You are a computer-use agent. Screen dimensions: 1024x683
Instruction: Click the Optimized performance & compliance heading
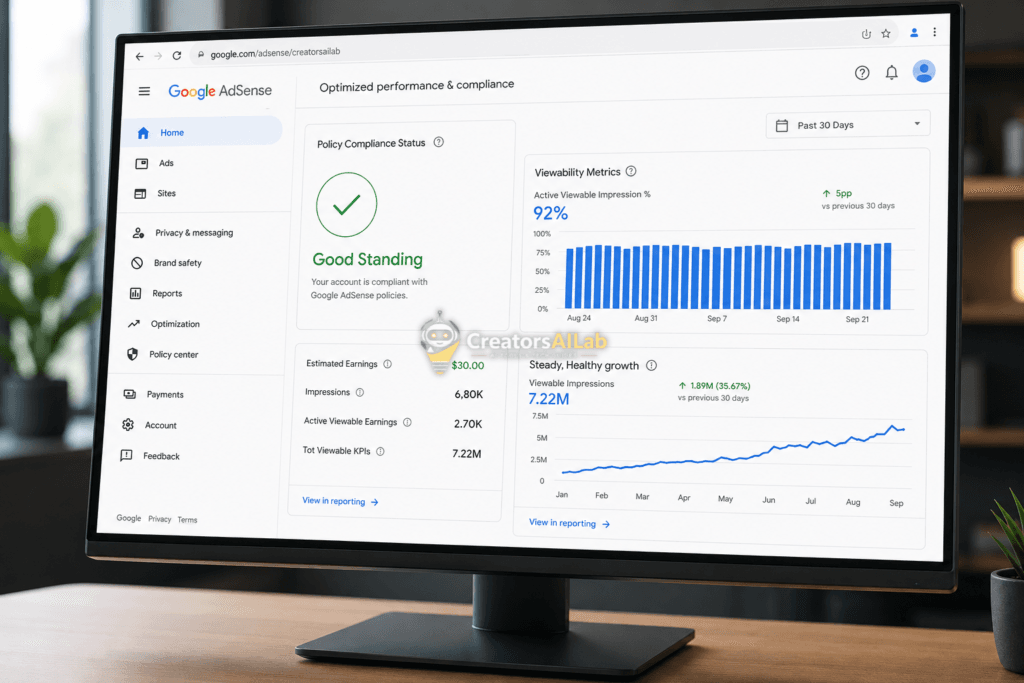coord(417,86)
